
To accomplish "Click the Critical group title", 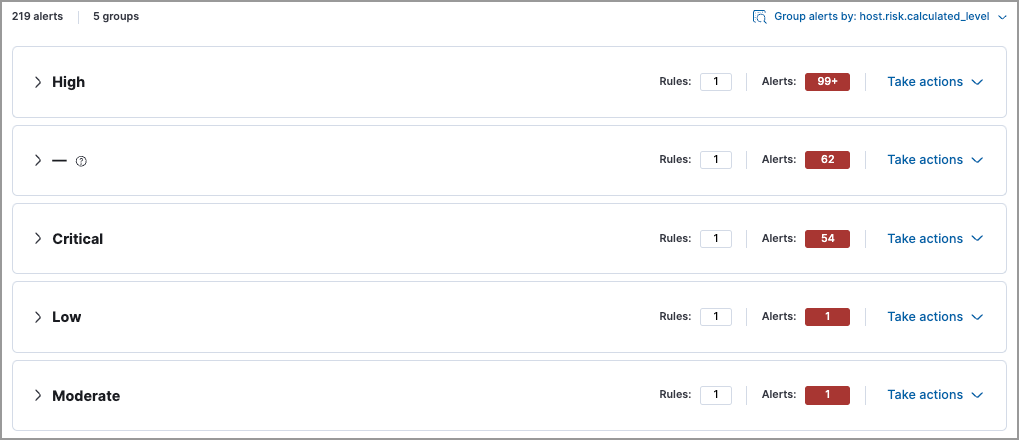I will coord(78,239).
